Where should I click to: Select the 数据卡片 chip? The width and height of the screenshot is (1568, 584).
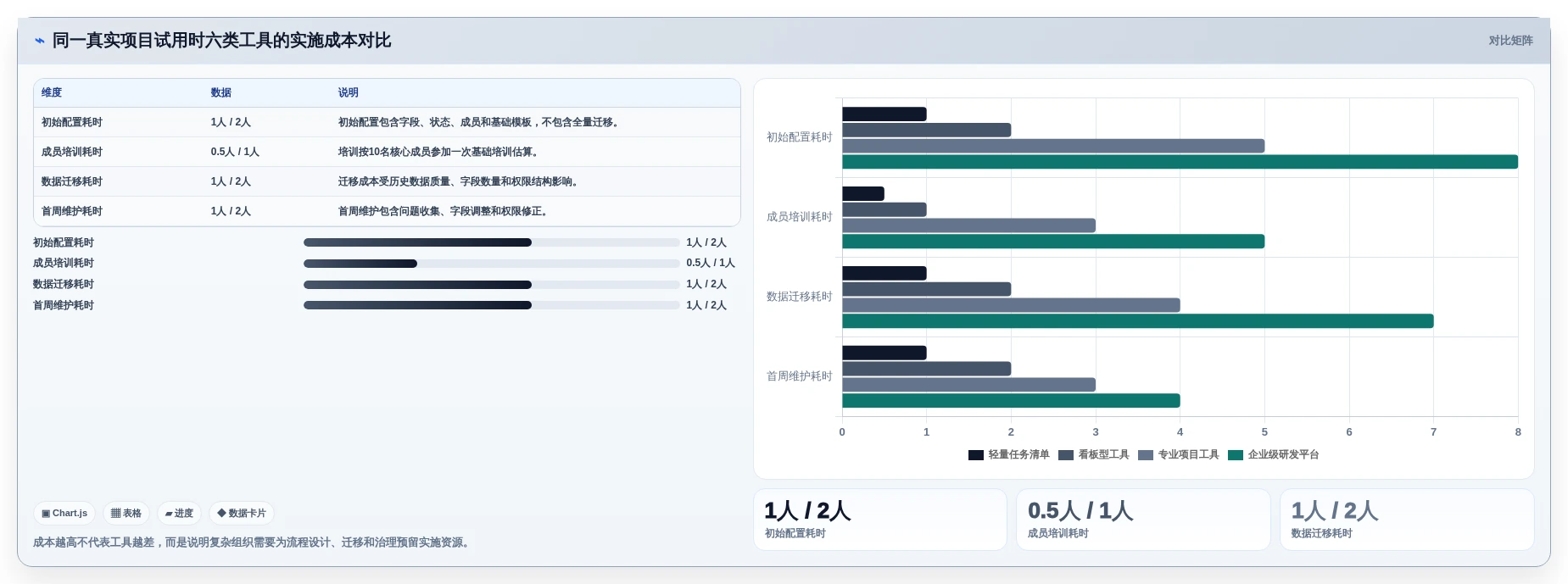tap(242, 513)
